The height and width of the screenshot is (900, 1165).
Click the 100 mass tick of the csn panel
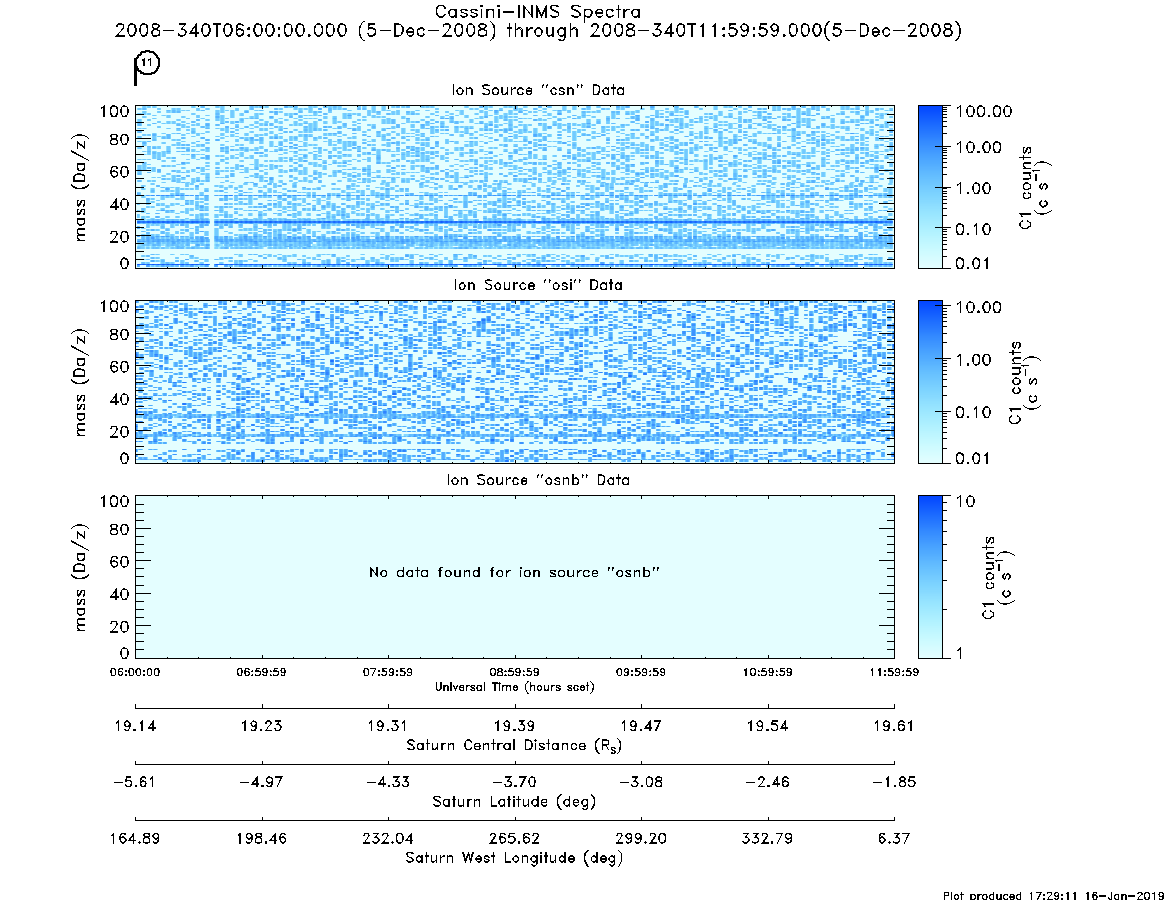click(114, 111)
